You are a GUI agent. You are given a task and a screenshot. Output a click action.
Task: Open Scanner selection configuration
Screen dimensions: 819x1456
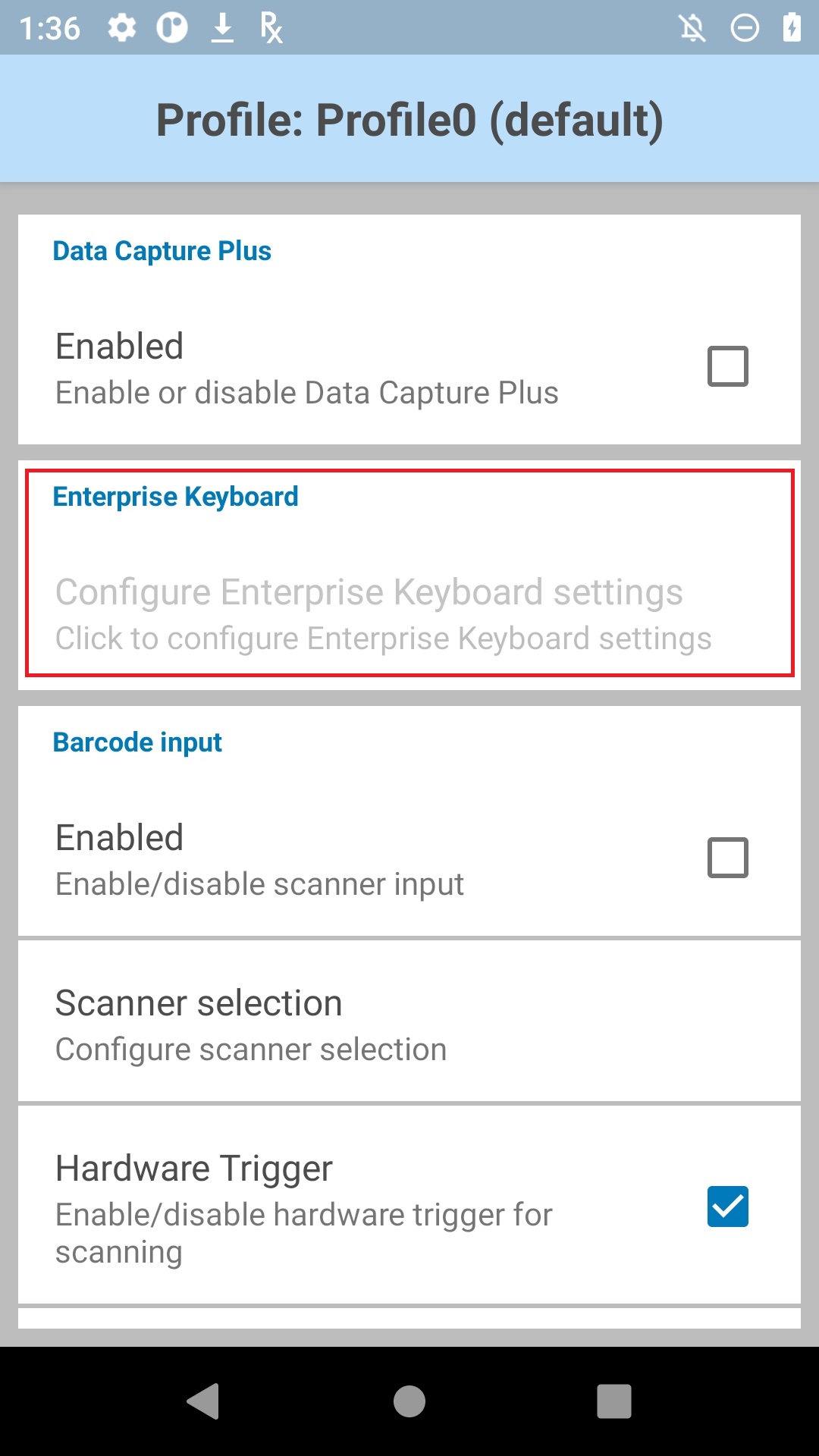point(409,1021)
